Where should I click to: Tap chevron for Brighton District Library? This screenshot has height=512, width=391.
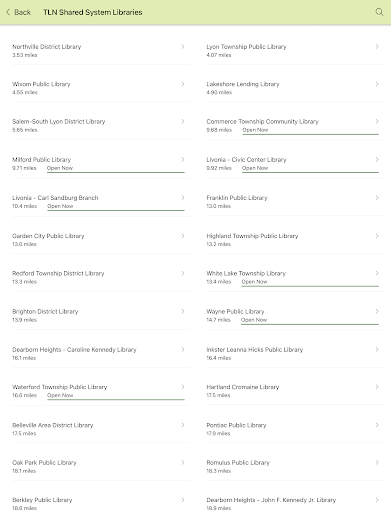[x=183, y=311]
